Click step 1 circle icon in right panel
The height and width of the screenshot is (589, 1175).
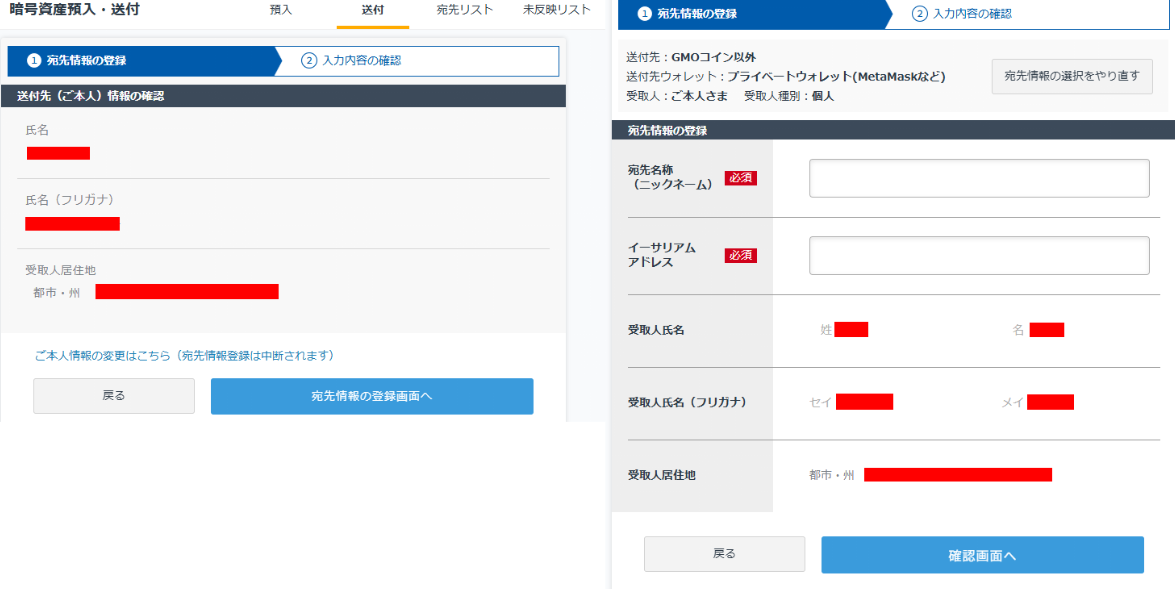pos(644,13)
